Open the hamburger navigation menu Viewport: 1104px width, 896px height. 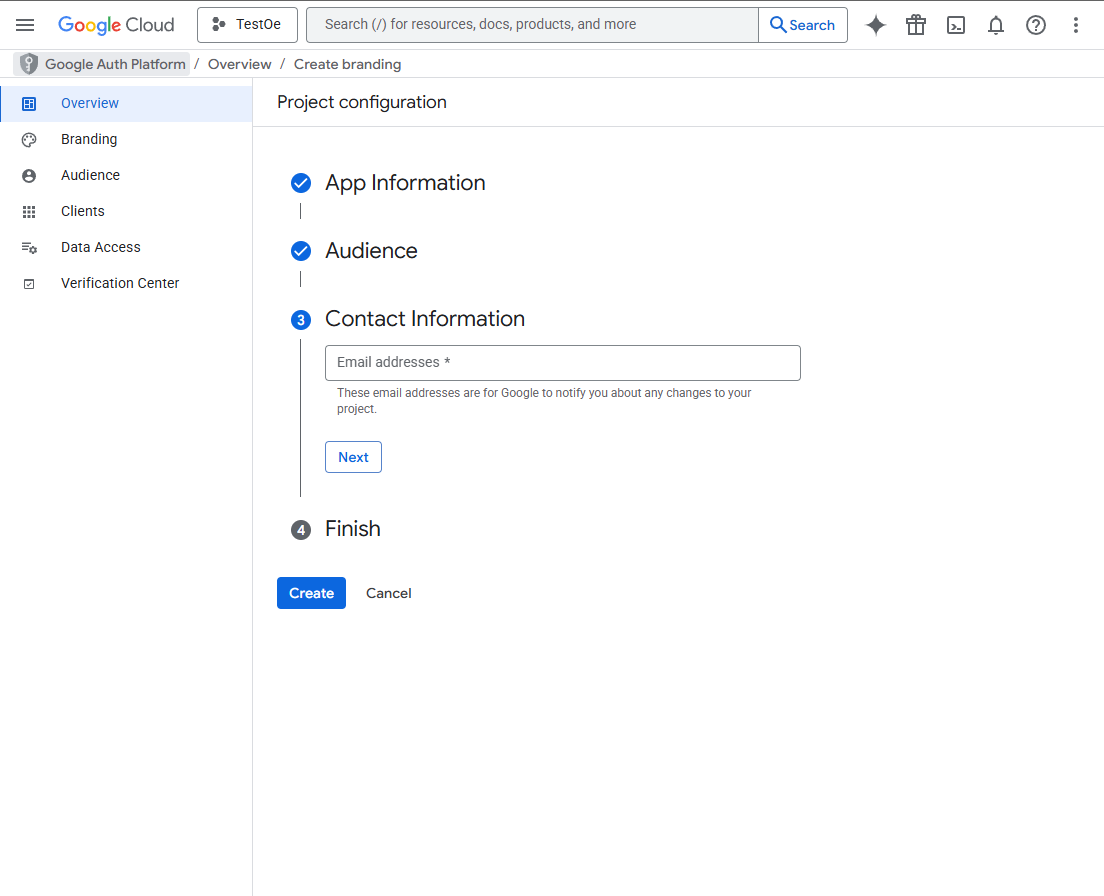pyautogui.click(x=25, y=25)
